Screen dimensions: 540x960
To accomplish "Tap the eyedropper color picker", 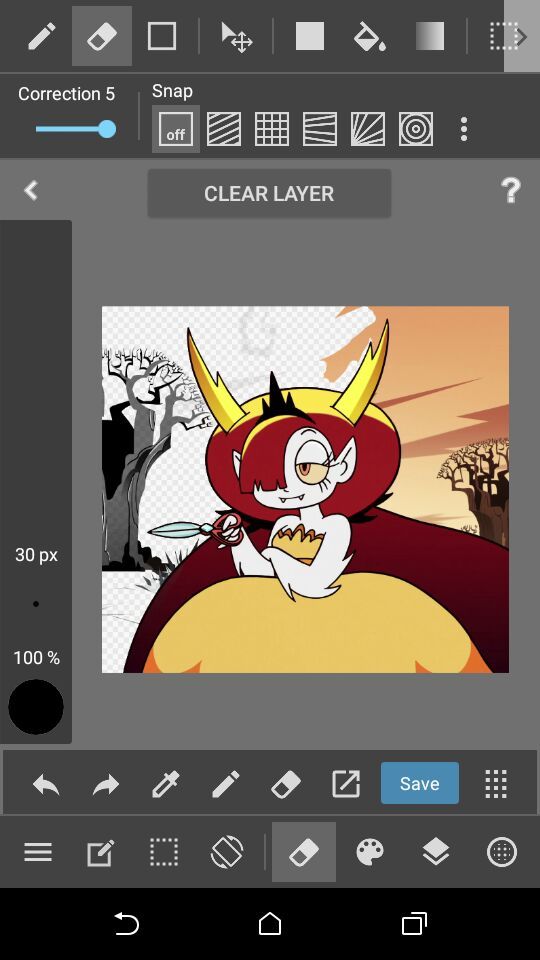I will click(x=165, y=784).
